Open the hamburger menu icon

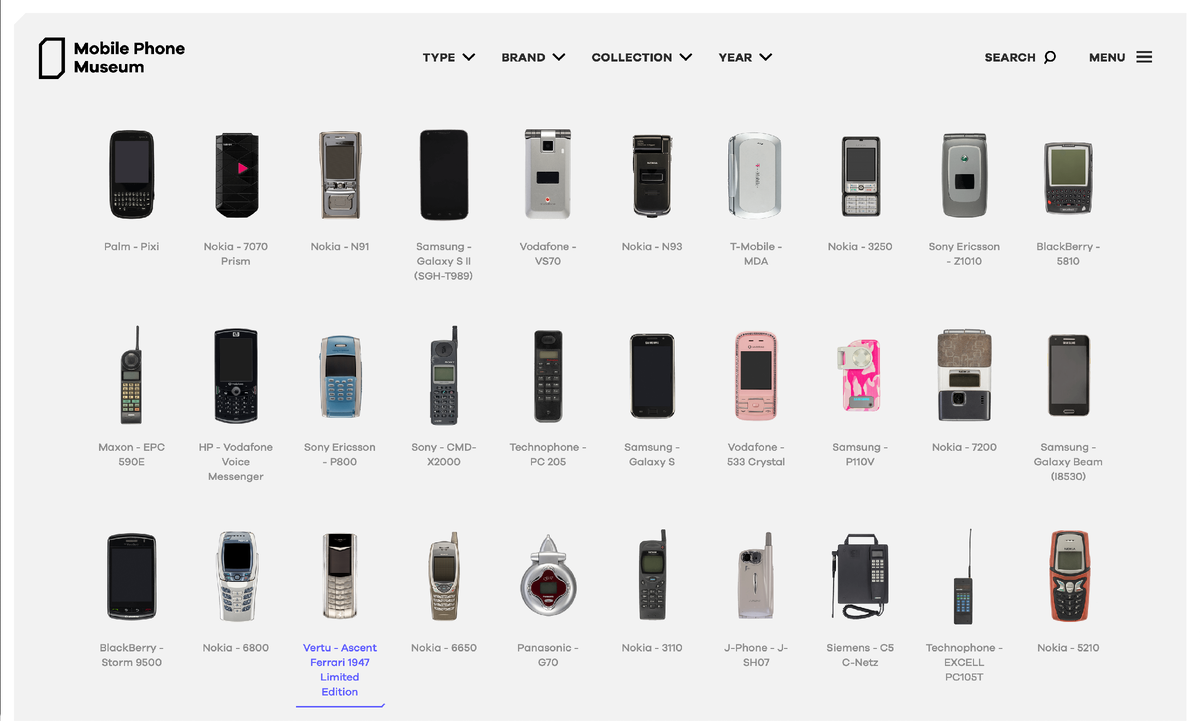(1144, 57)
